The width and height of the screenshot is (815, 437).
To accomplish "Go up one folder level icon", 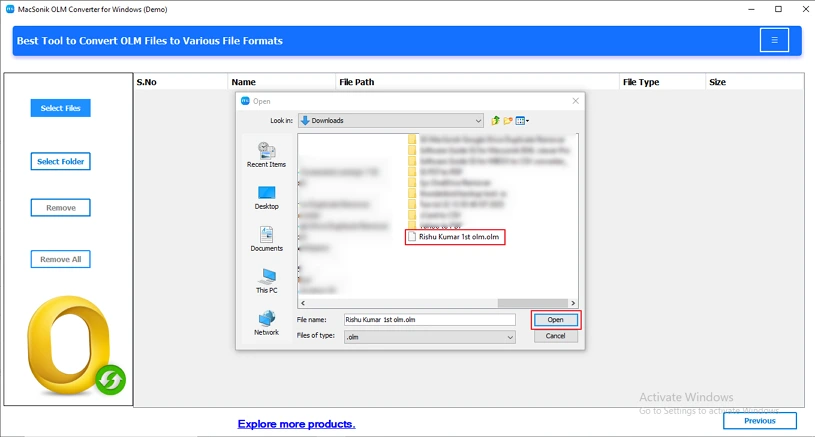I will click(495, 121).
